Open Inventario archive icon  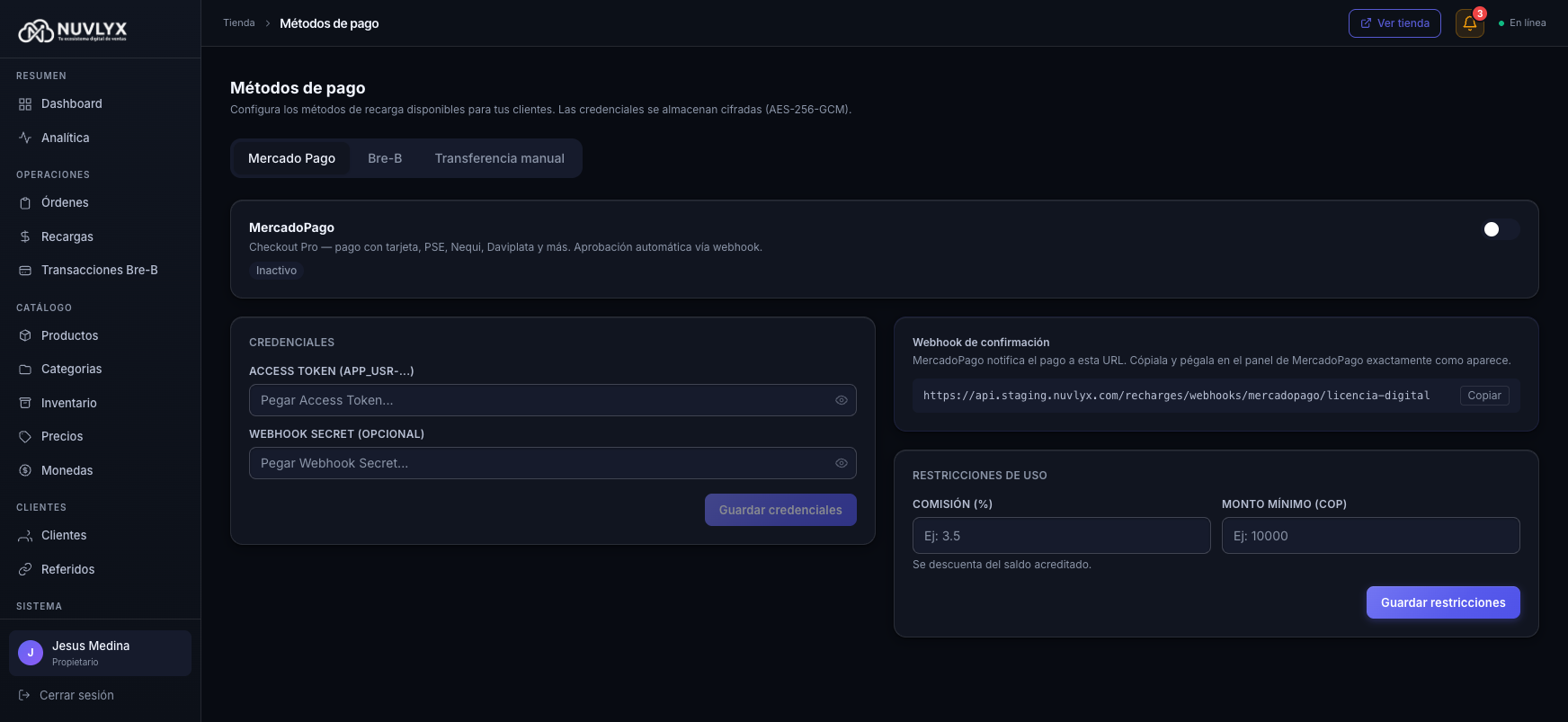pos(25,403)
